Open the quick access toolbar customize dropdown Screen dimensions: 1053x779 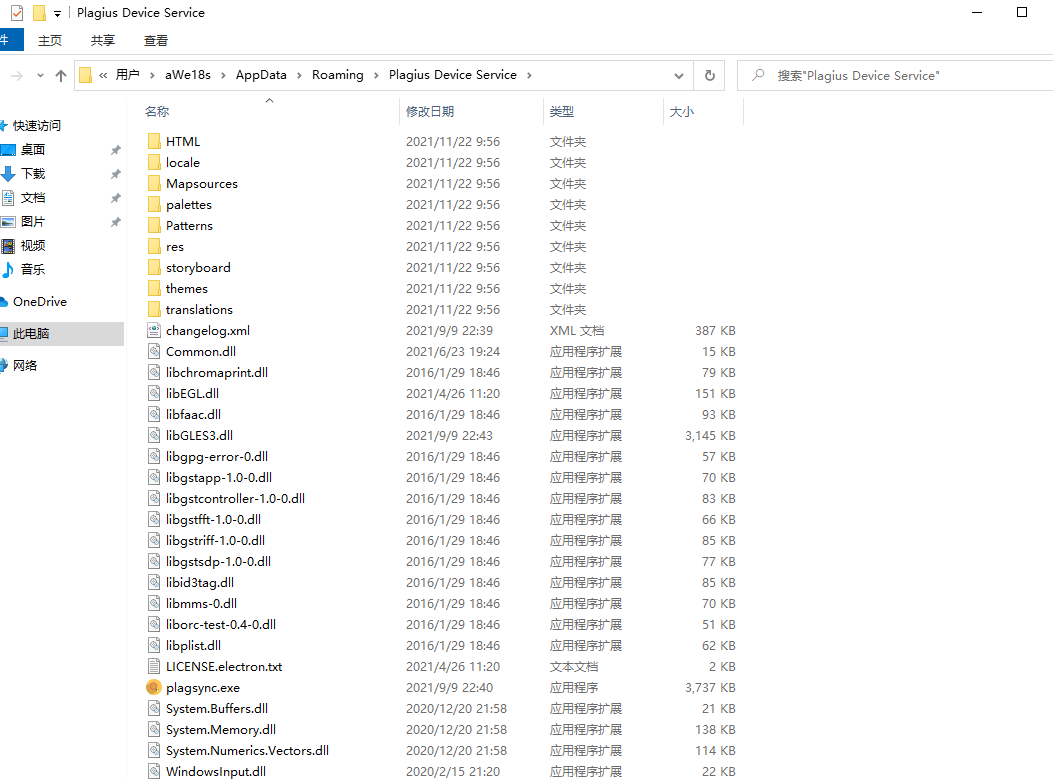[57, 13]
